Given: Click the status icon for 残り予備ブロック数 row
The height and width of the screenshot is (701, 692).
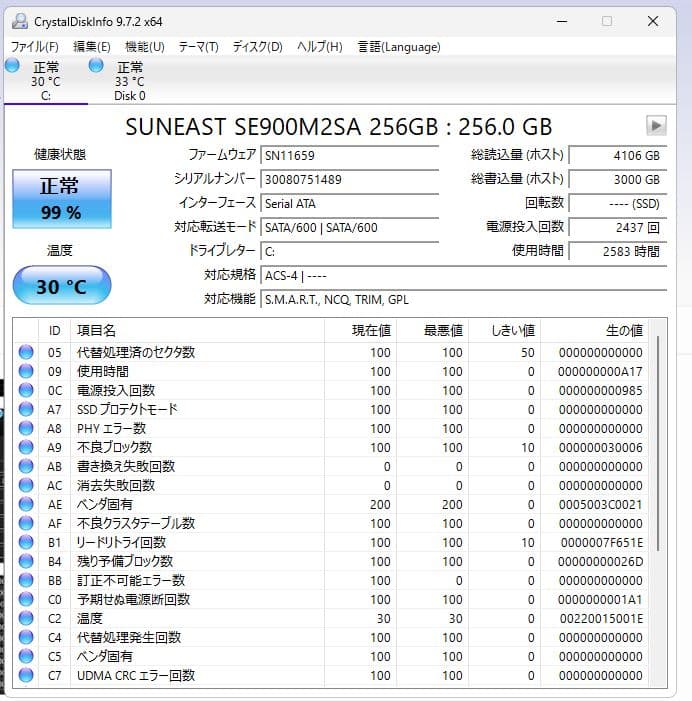Looking at the screenshot, I should coord(26,561).
